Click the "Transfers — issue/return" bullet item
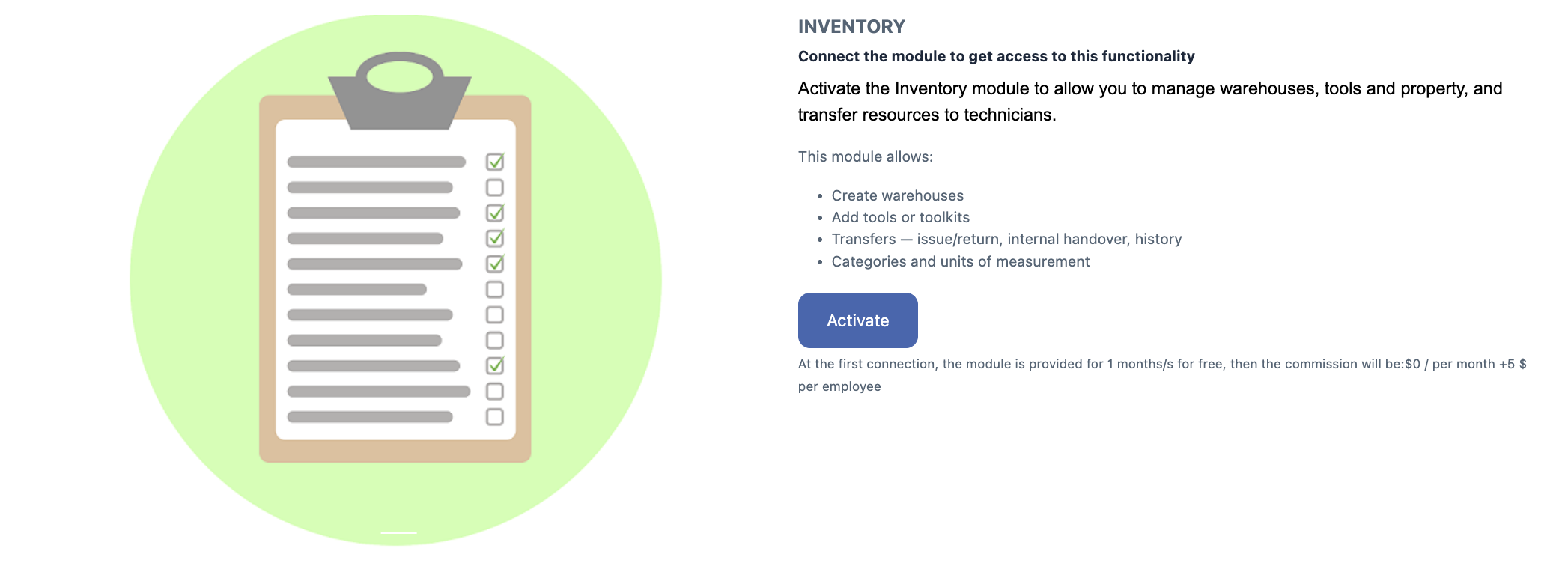This screenshot has width=1568, height=566. pos(1006,239)
